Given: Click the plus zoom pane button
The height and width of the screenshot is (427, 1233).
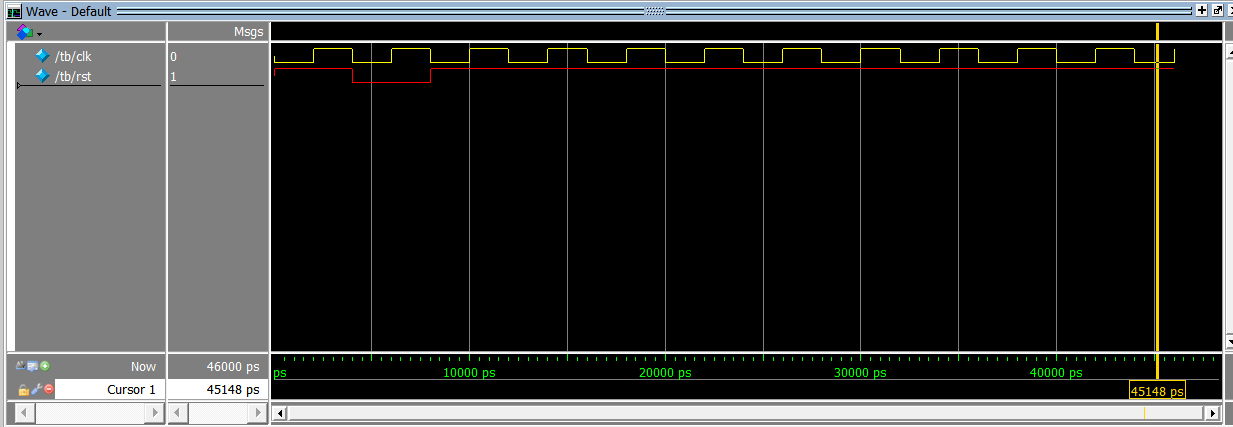Looking at the screenshot, I should (x=1202, y=10).
